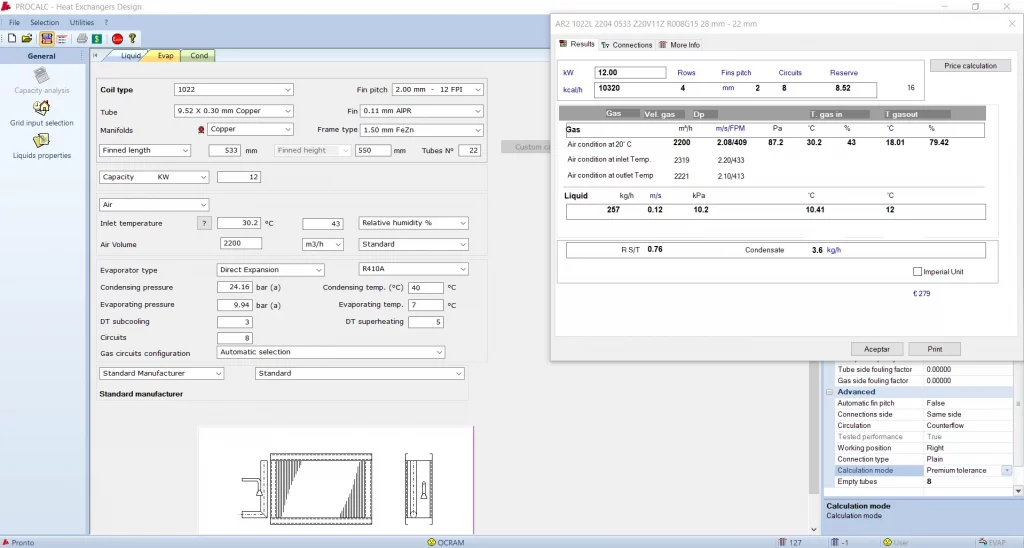Image resolution: width=1024 pixels, height=548 pixels.
Task: Click the Aceptar button
Action: coord(876,349)
